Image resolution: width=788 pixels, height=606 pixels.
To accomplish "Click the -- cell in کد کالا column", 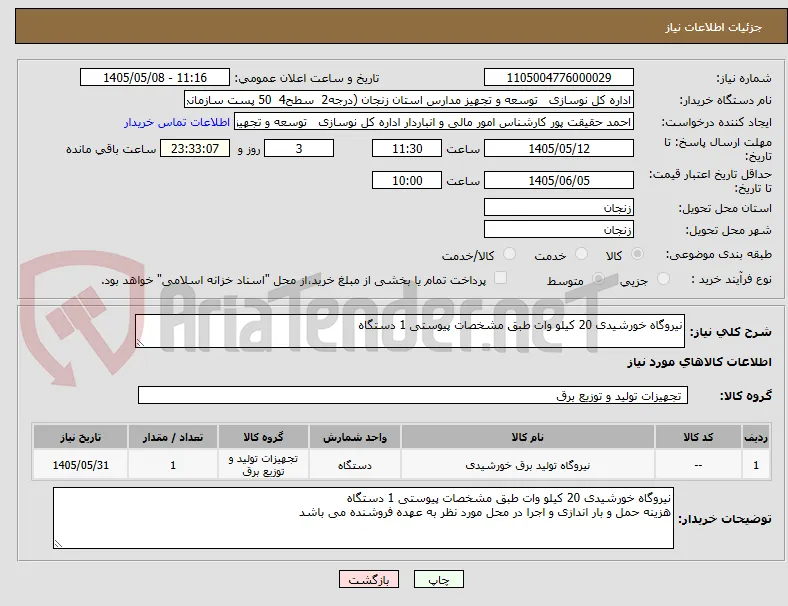I will coord(698,465).
